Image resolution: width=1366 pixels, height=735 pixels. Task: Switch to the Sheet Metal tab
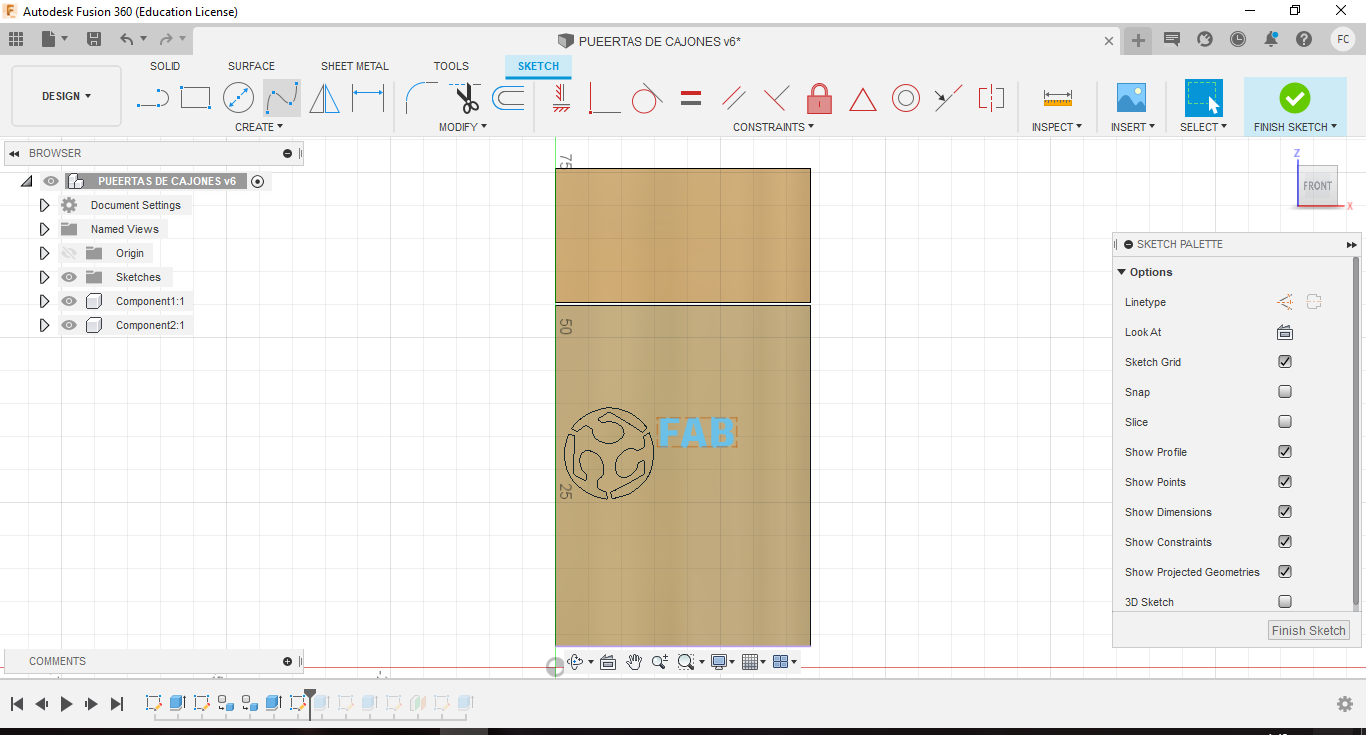(355, 66)
